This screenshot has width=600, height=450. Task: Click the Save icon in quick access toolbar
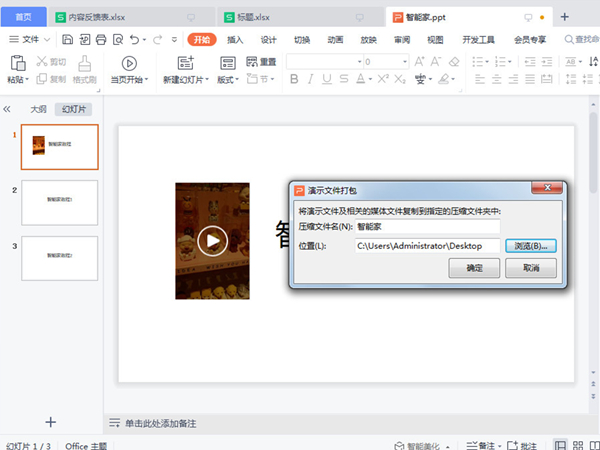click(67, 39)
